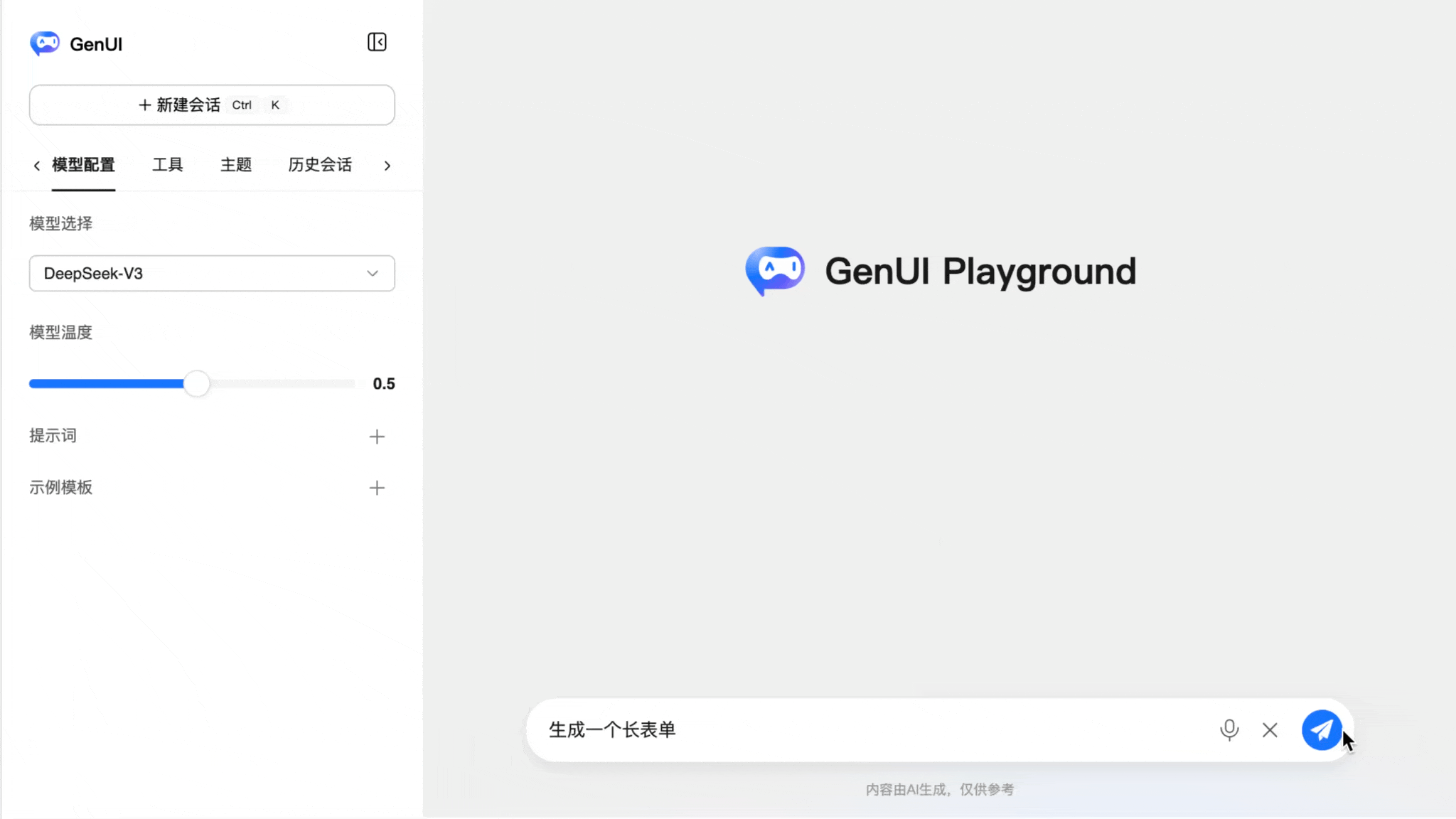The image size is (1456, 819).
Task: Click the GenUI robot logo icon
Action: (x=45, y=43)
